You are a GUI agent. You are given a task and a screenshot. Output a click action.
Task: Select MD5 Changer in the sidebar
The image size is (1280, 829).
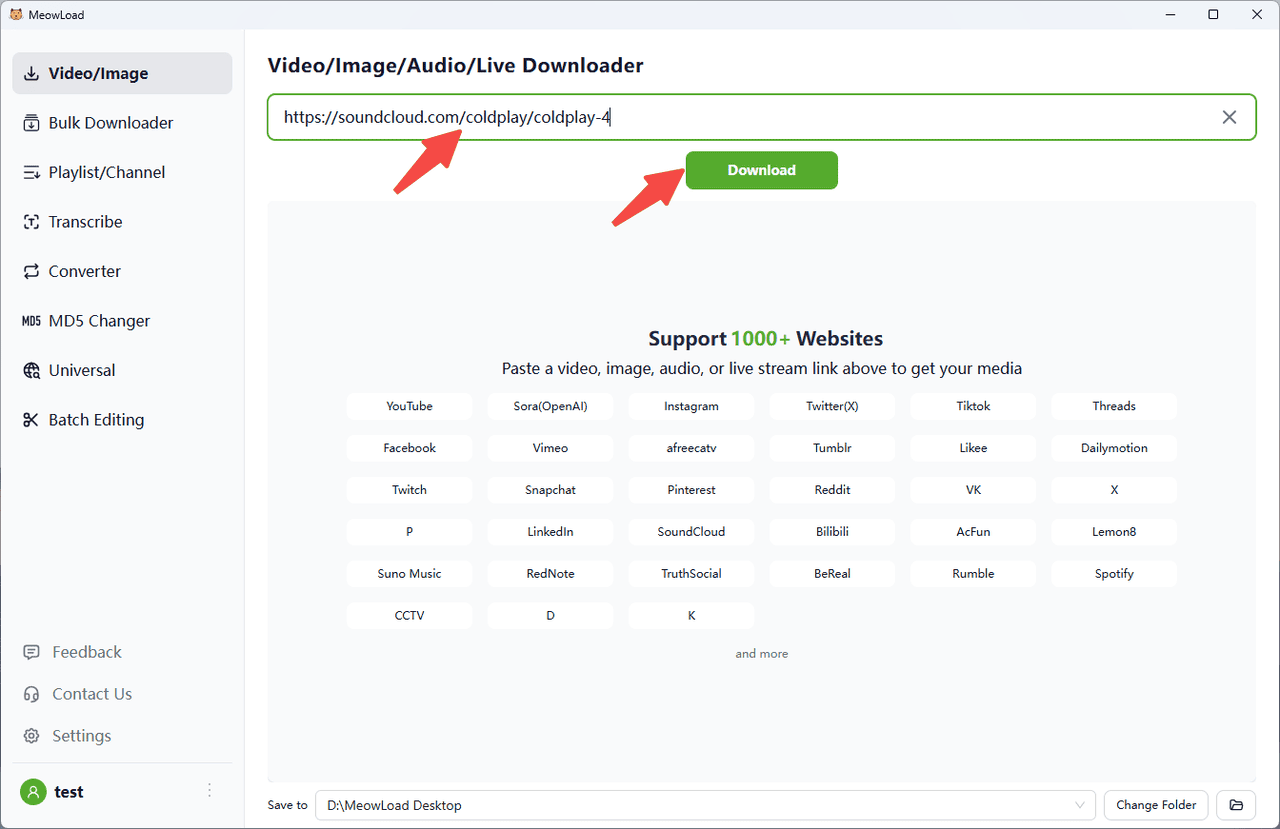(99, 321)
